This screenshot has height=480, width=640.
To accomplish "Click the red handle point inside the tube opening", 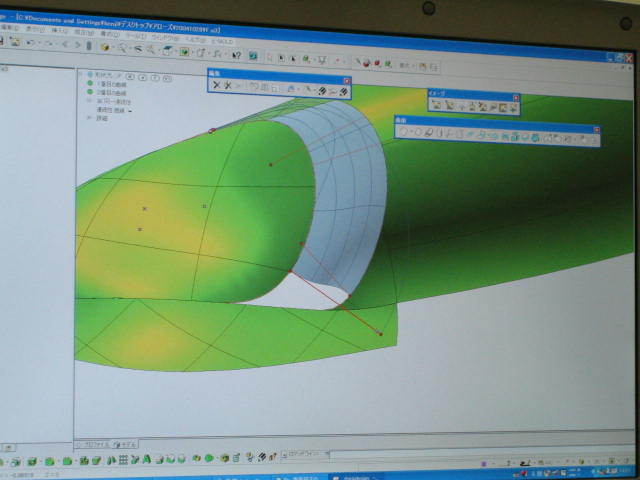I will [271, 164].
